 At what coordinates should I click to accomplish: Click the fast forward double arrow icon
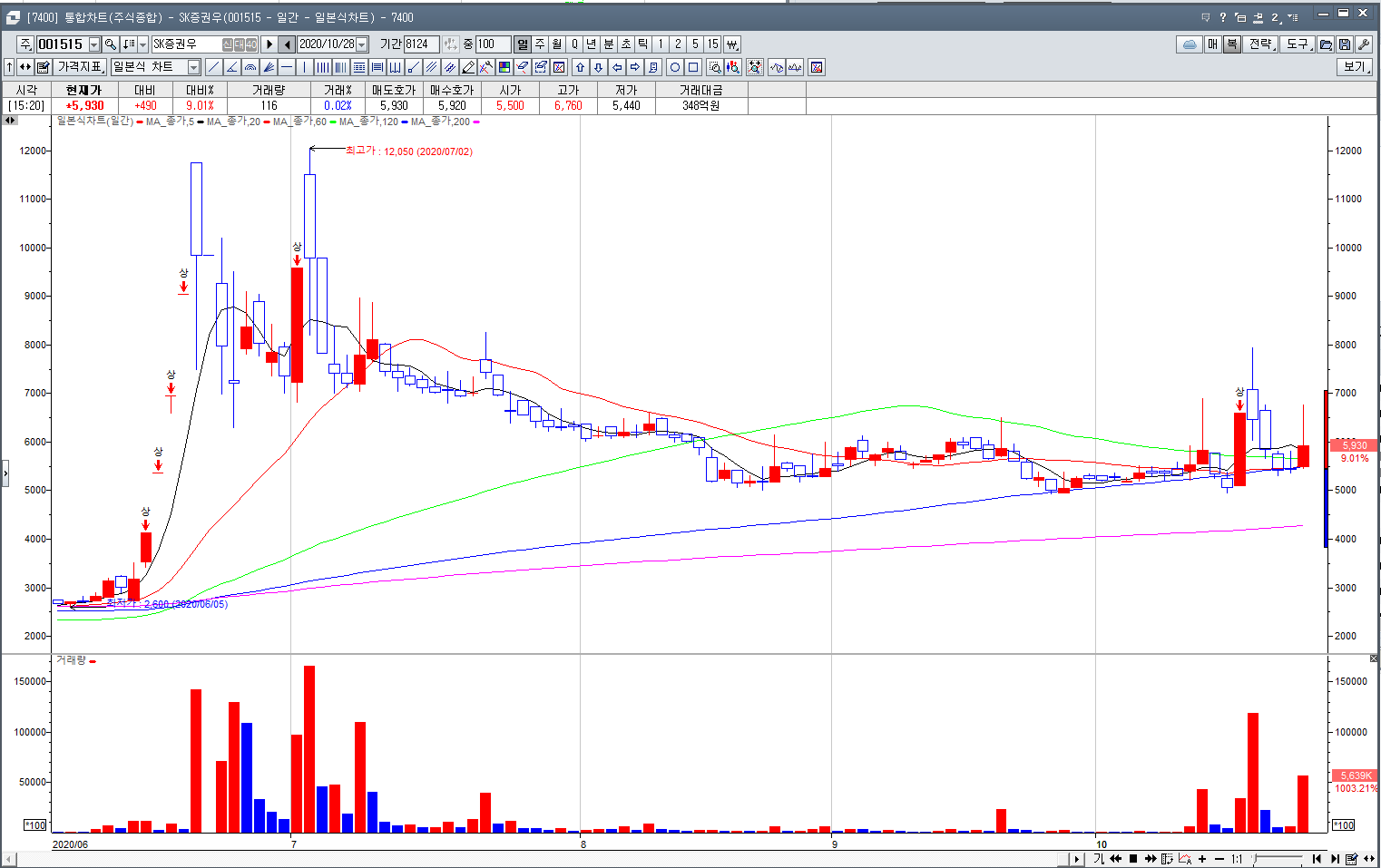(1151, 859)
